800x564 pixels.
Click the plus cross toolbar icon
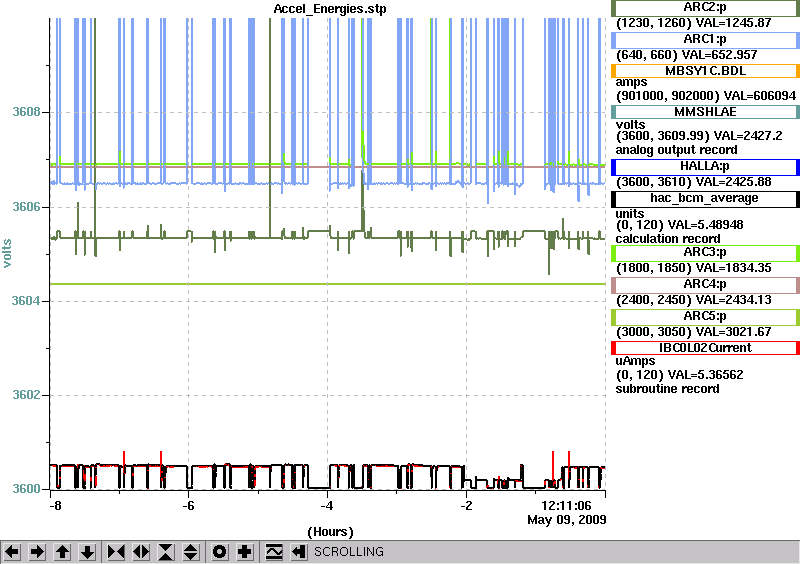(x=245, y=552)
